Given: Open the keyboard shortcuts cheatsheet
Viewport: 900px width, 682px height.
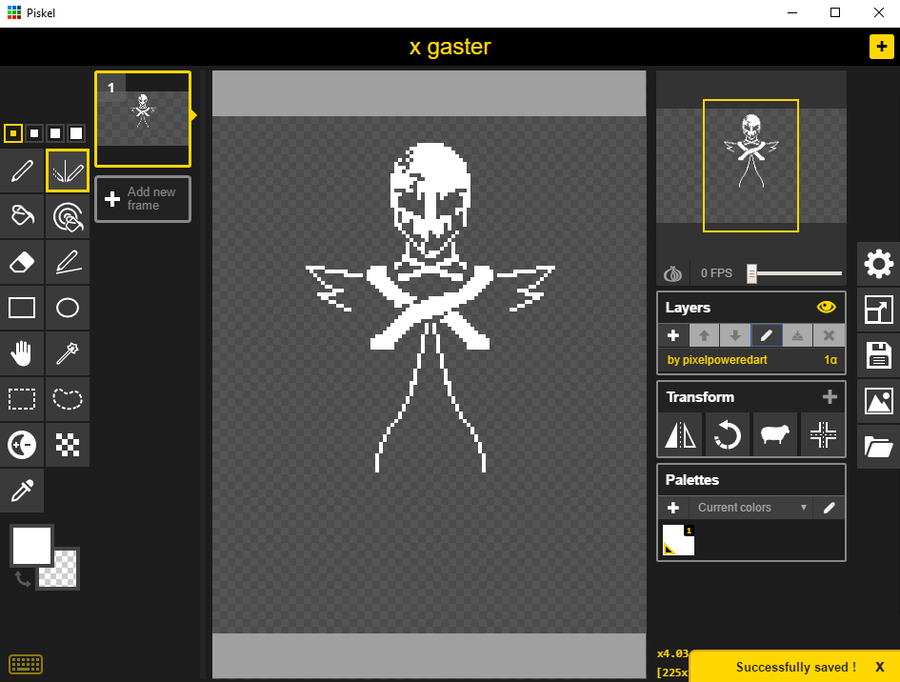Looking at the screenshot, I should pyautogui.click(x=26, y=664).
